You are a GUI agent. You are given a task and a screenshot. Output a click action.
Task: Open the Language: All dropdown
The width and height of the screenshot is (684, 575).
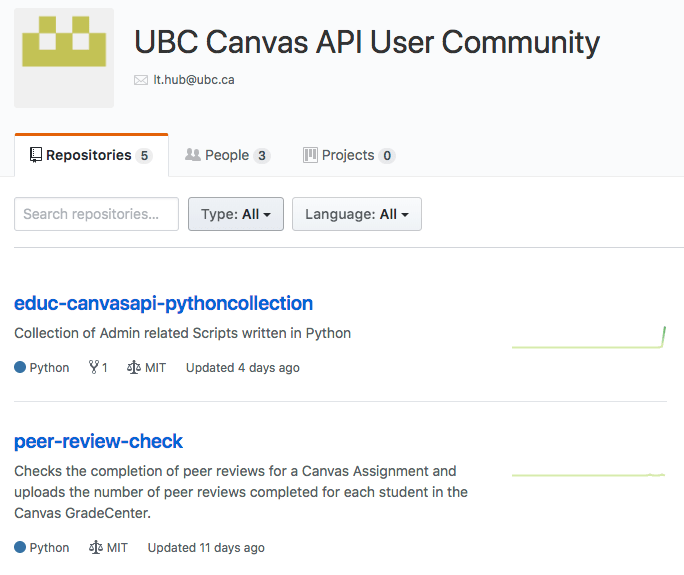click(x=356, y=214)
